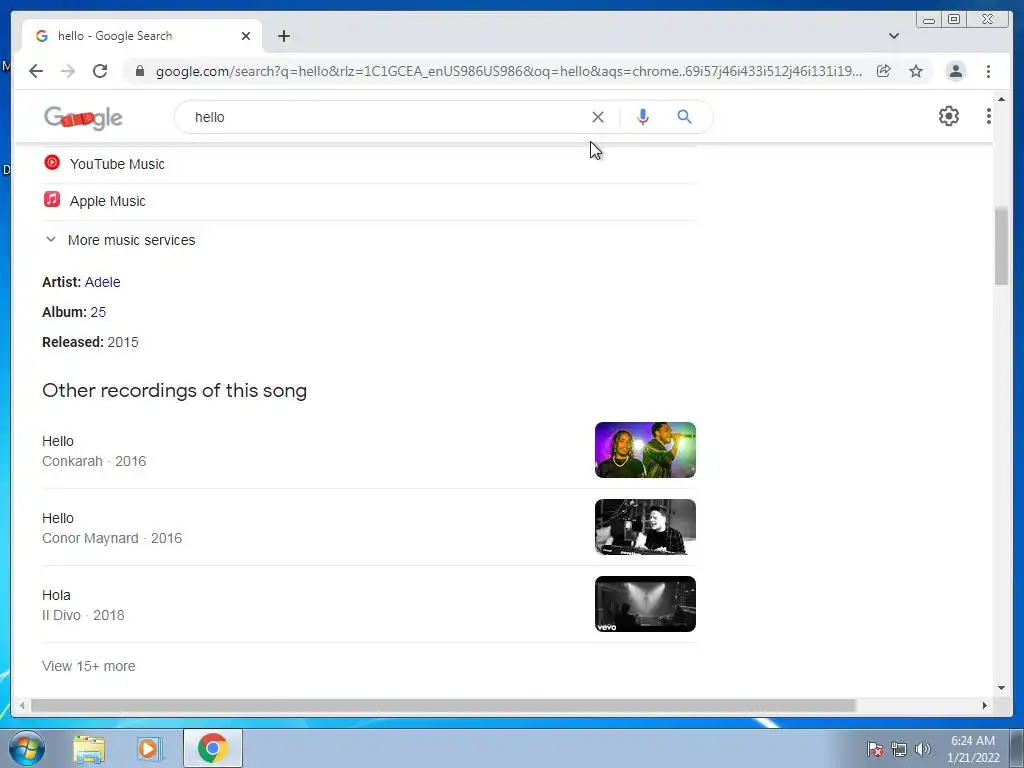Open the album '25' link
This screenshot has width=1024, height=768.
click(98, 312)
